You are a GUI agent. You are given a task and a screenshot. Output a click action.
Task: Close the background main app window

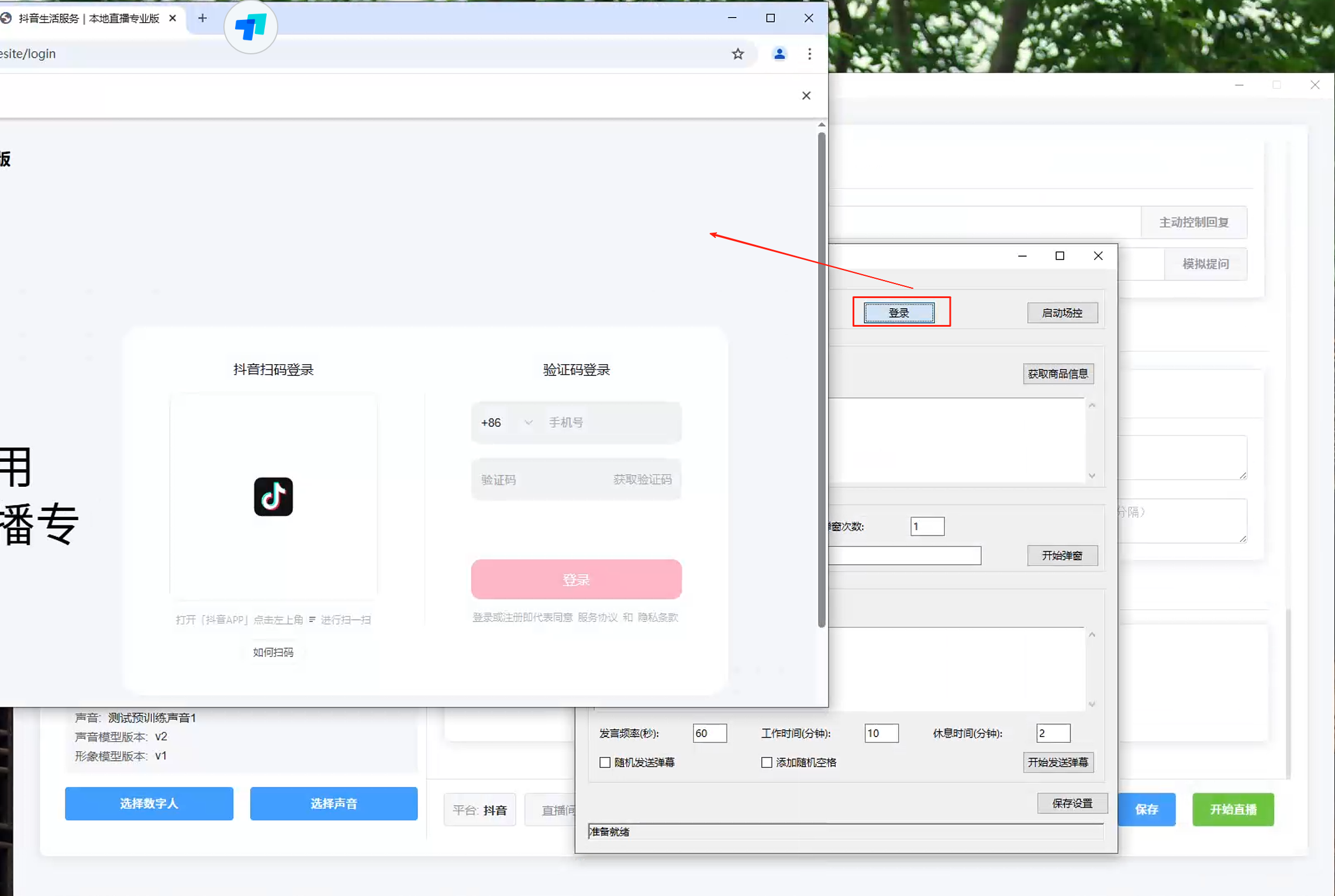pos(1315,85)
